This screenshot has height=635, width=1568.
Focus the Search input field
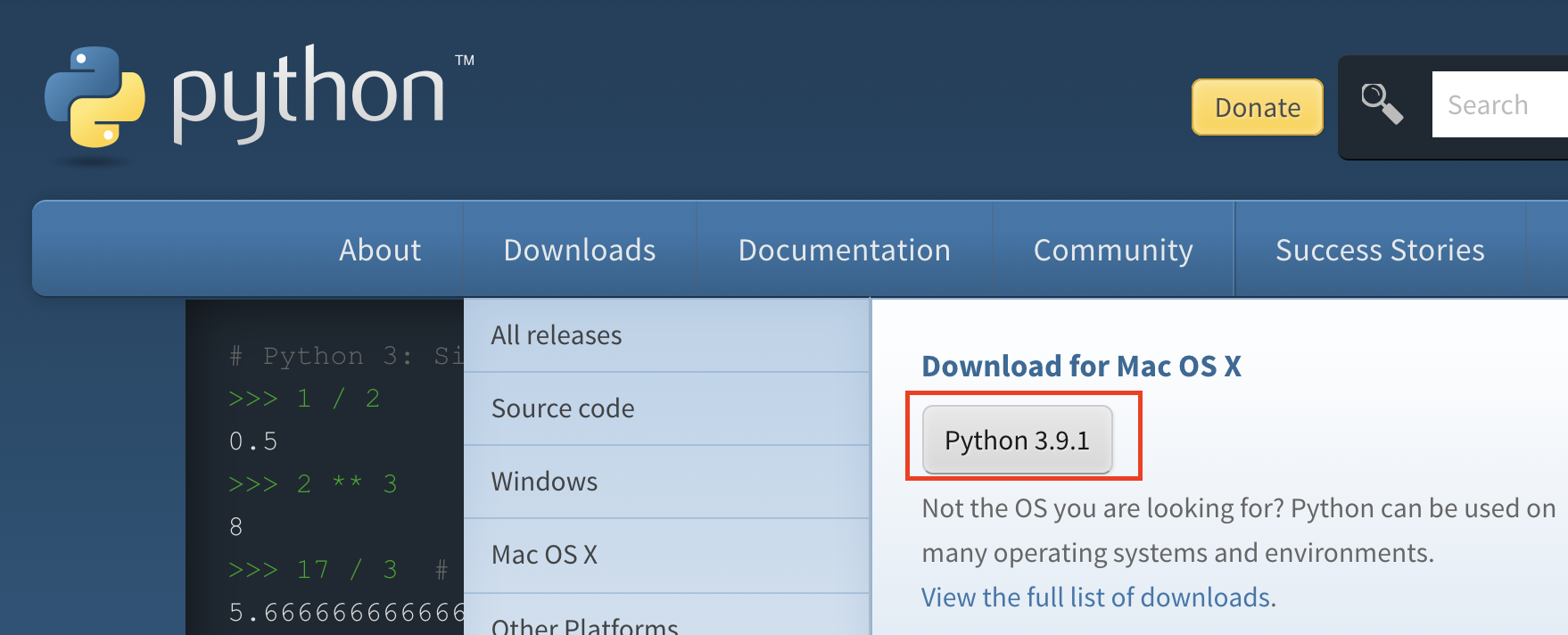pos(1500,104)
